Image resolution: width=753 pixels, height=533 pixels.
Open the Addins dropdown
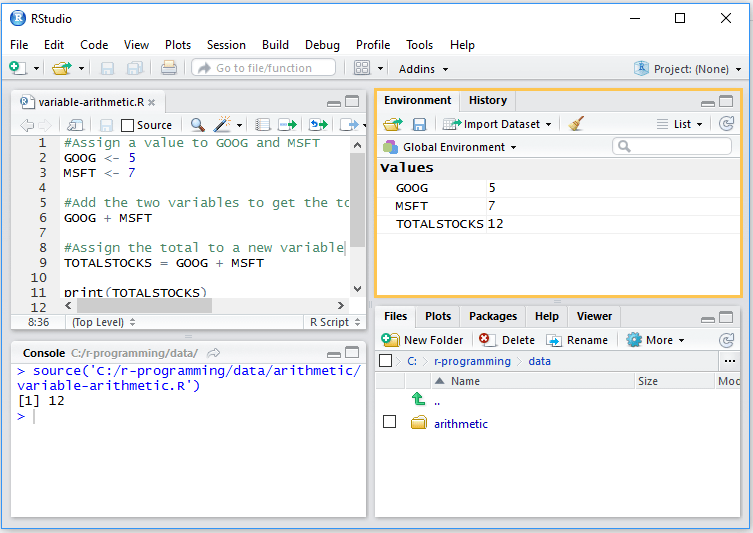click(x=423, y=69)
